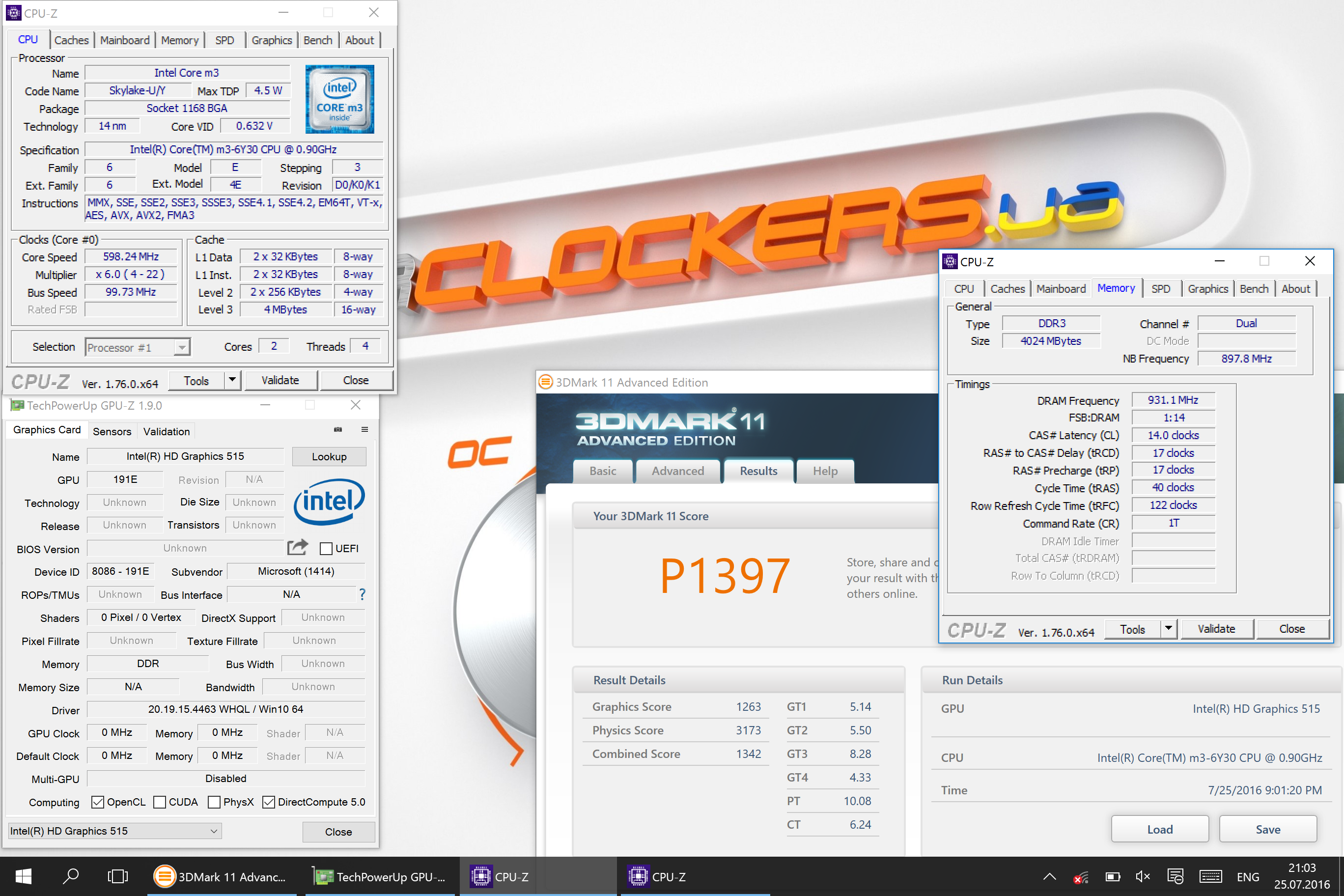Open Tools dropdown arrow in CPU-Z Memory window
The image size is (1344, 896).
tap(1169, 629)
